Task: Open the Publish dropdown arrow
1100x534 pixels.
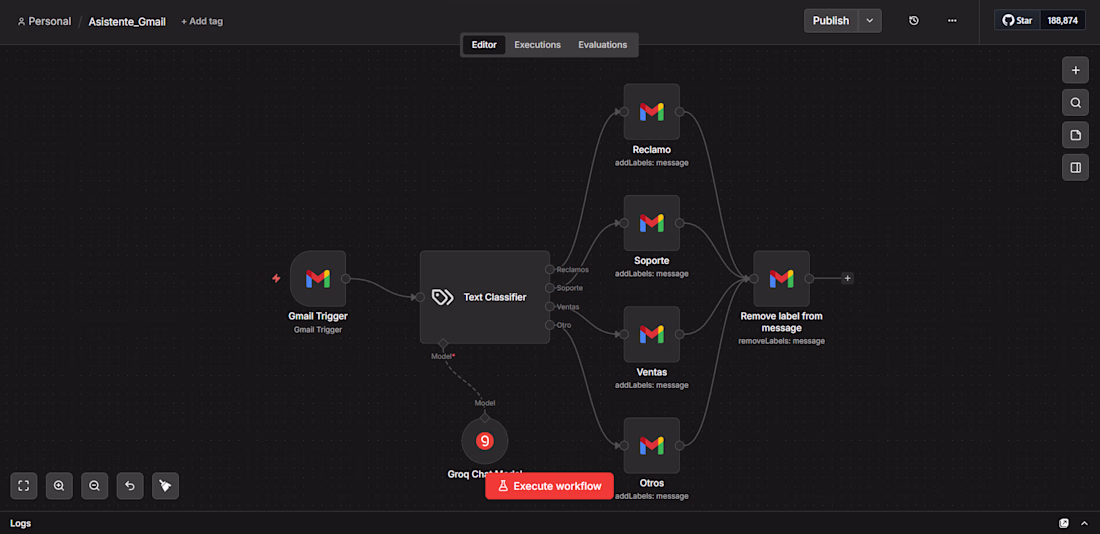Action: (870, 21)
